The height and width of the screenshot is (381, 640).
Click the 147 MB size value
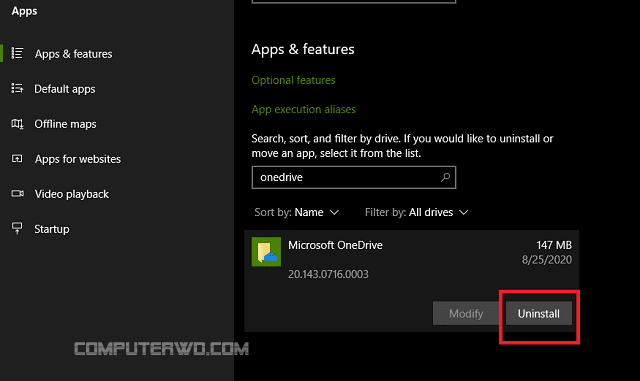point(554,245)
